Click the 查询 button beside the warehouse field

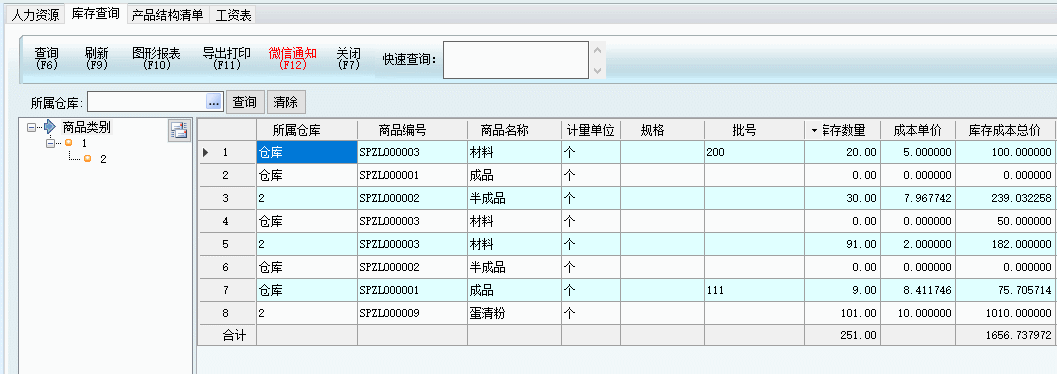tap(245, 102)
